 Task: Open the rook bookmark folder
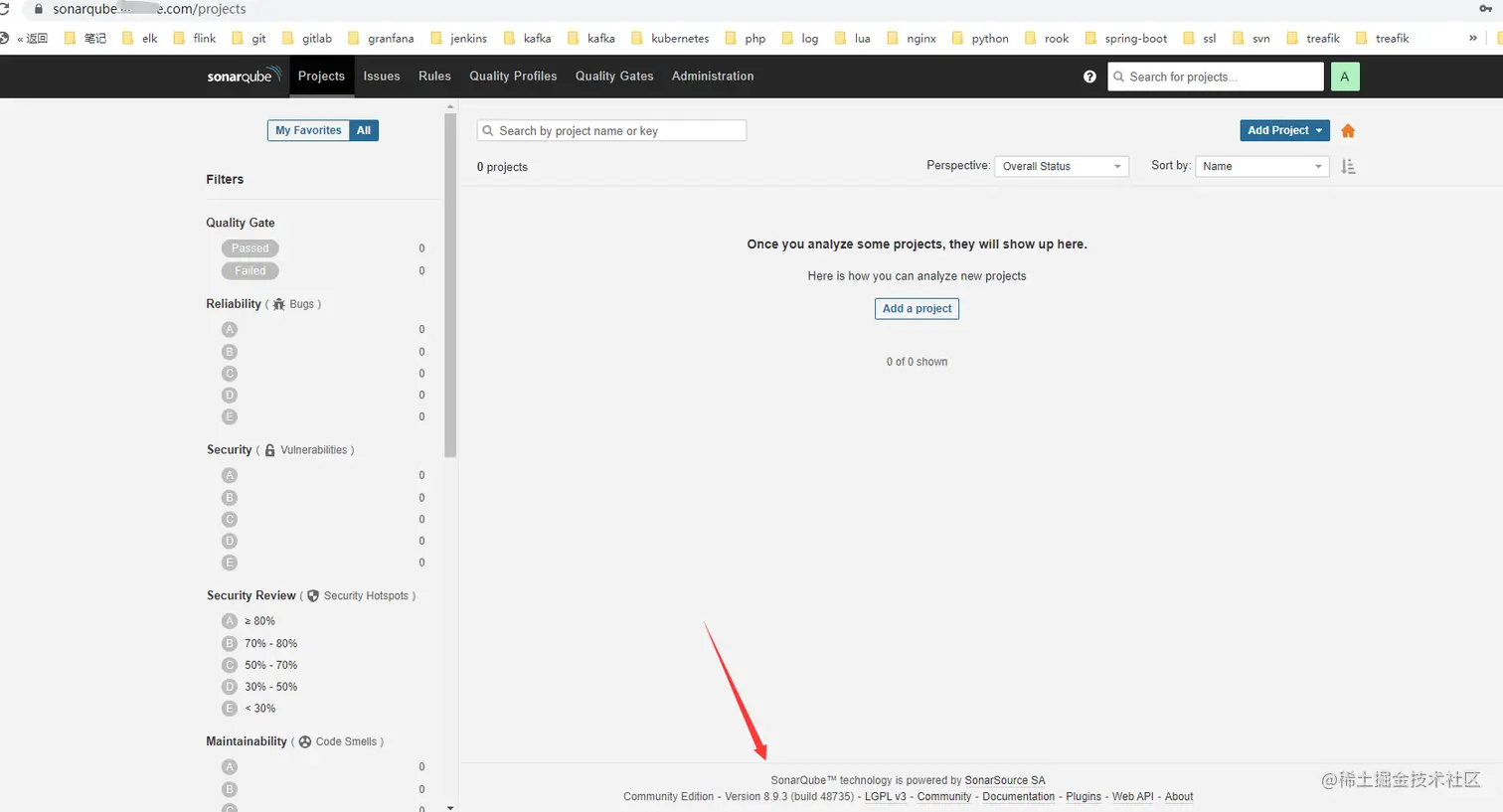coord(1047,38)
